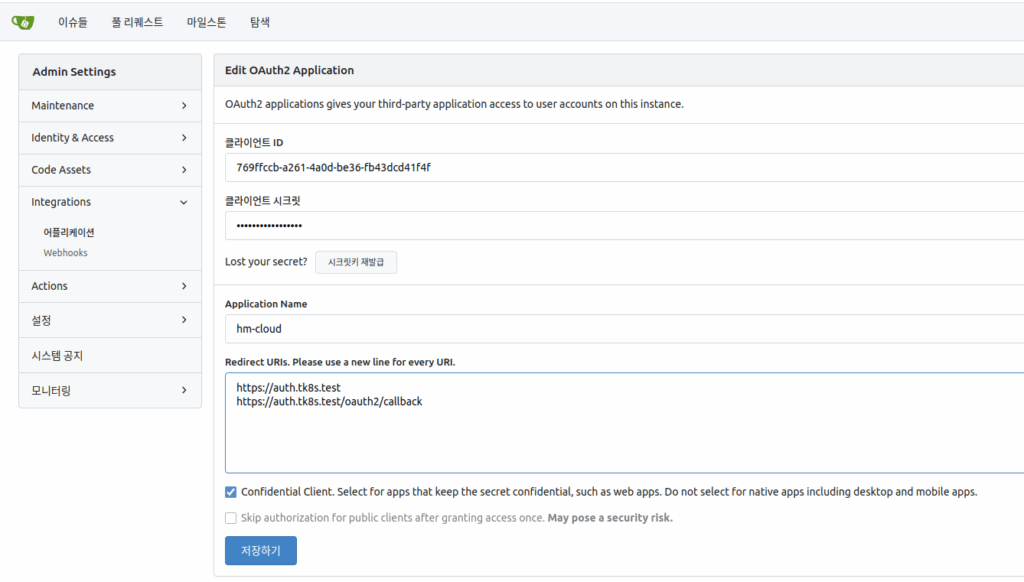Expand the Code Assets section
Image resolution: width=1024 pixels, height=582 pixels.
point(110,170)
